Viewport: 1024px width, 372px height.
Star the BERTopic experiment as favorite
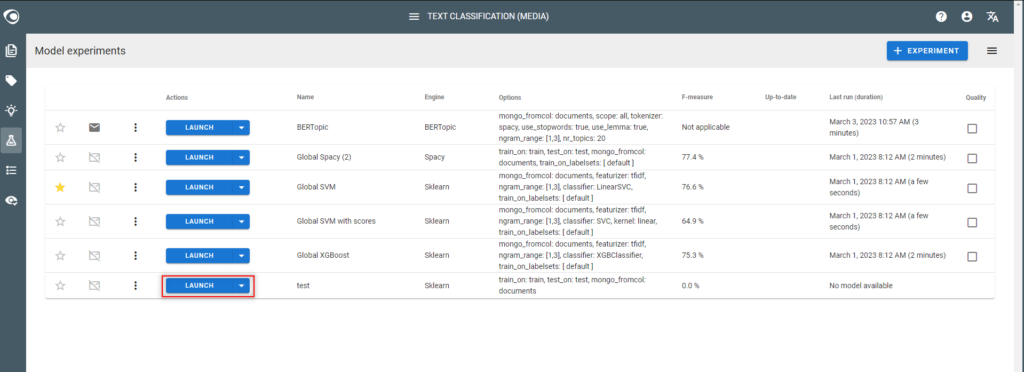pos(60,127)
